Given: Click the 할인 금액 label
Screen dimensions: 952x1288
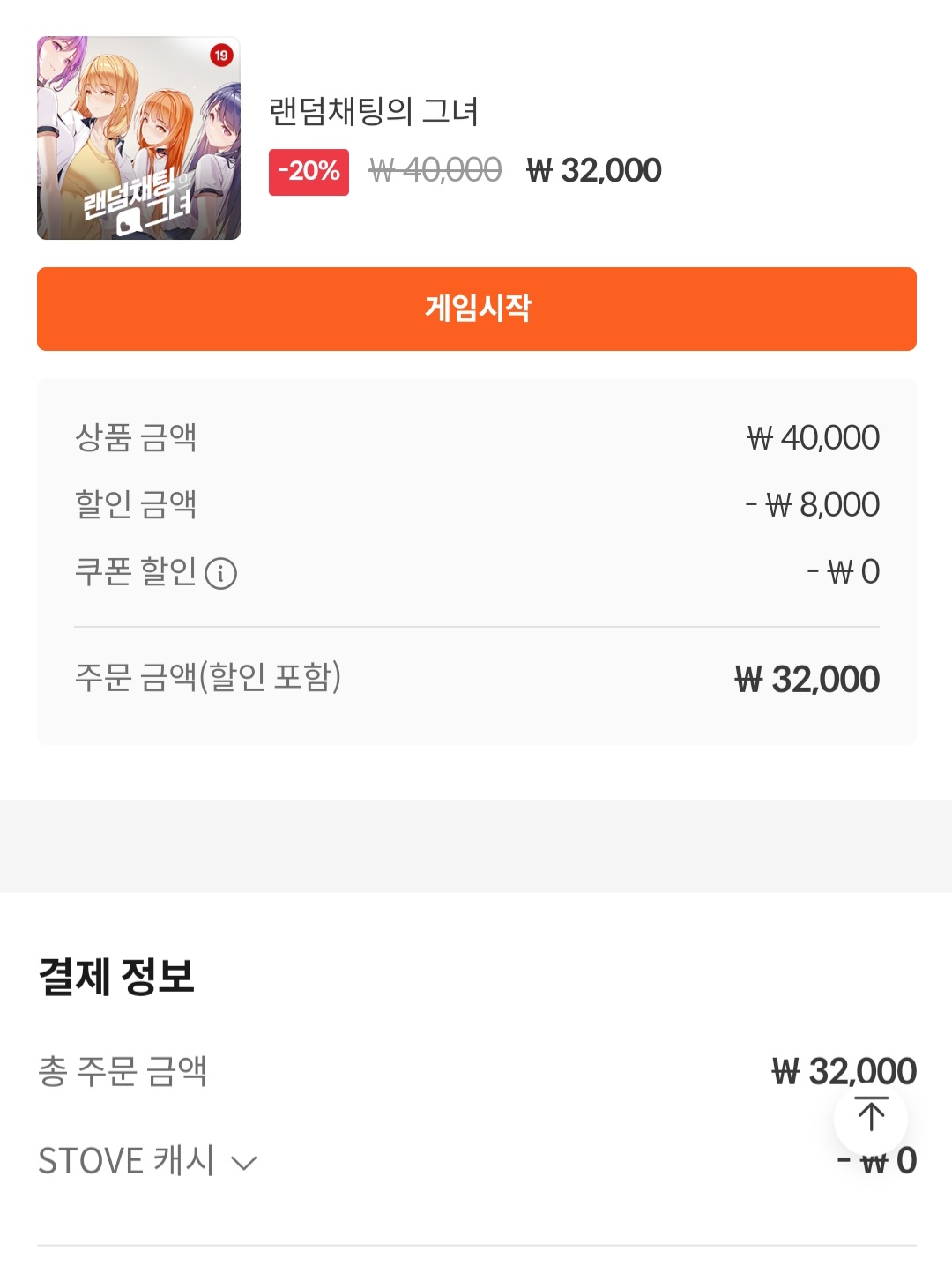Looking at the screenshot, I should point(136,504).
